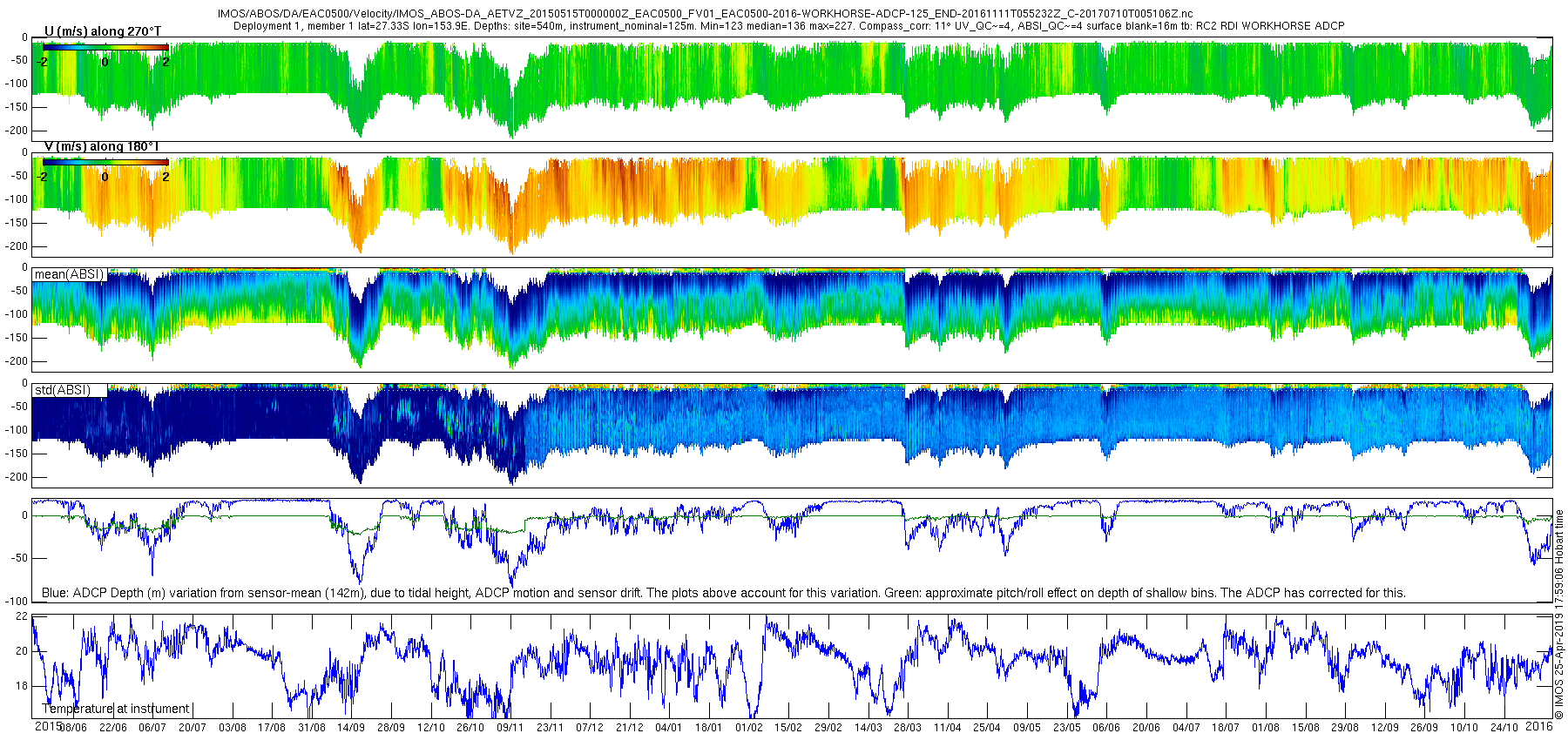Click the '28/09' date tick label
This screenshot has width=1568, height=740.
point(391,728)
